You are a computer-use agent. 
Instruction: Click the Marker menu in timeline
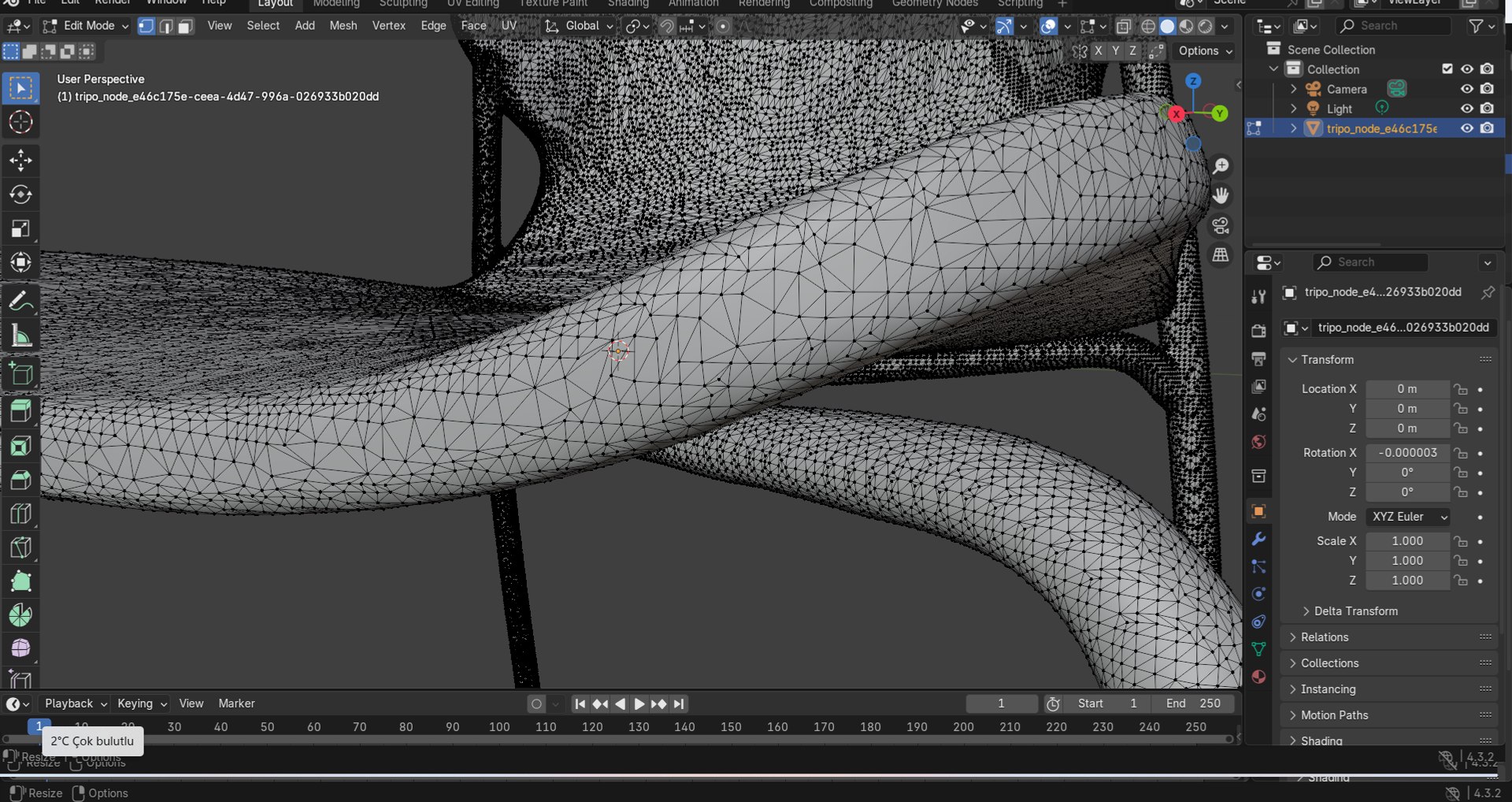[236, 704]
